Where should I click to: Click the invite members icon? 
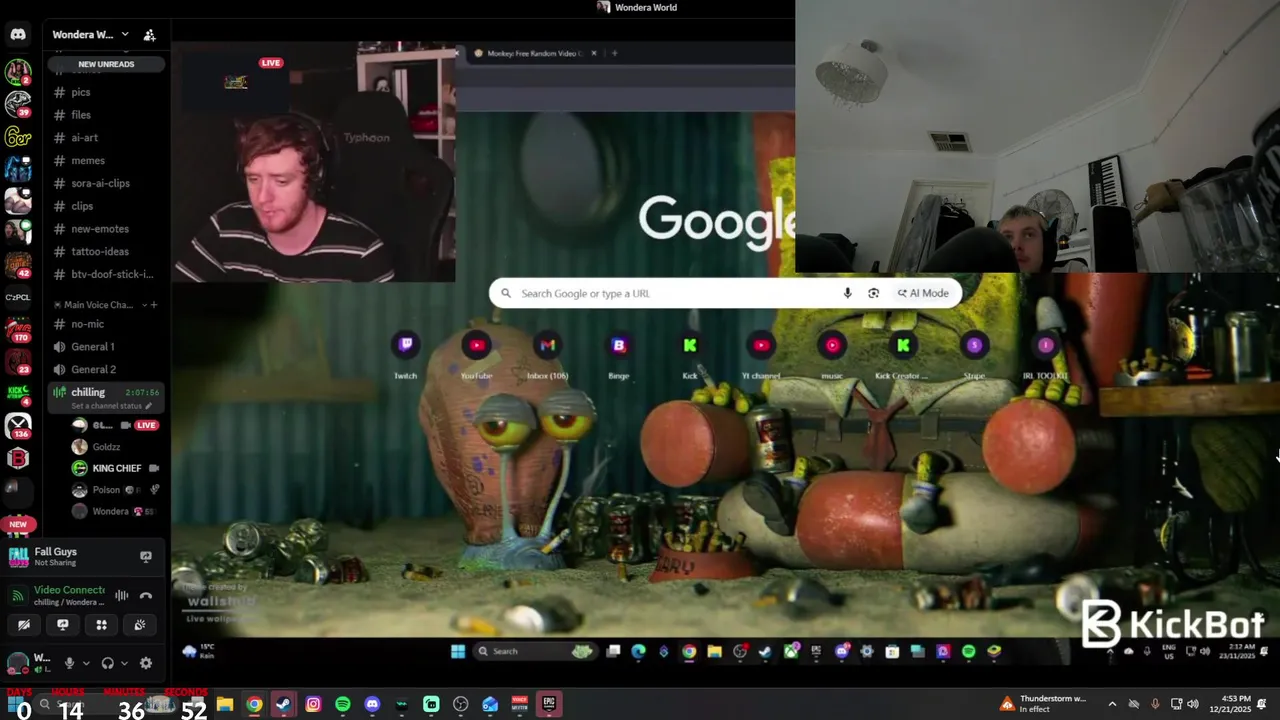click(x=149, y=35)
